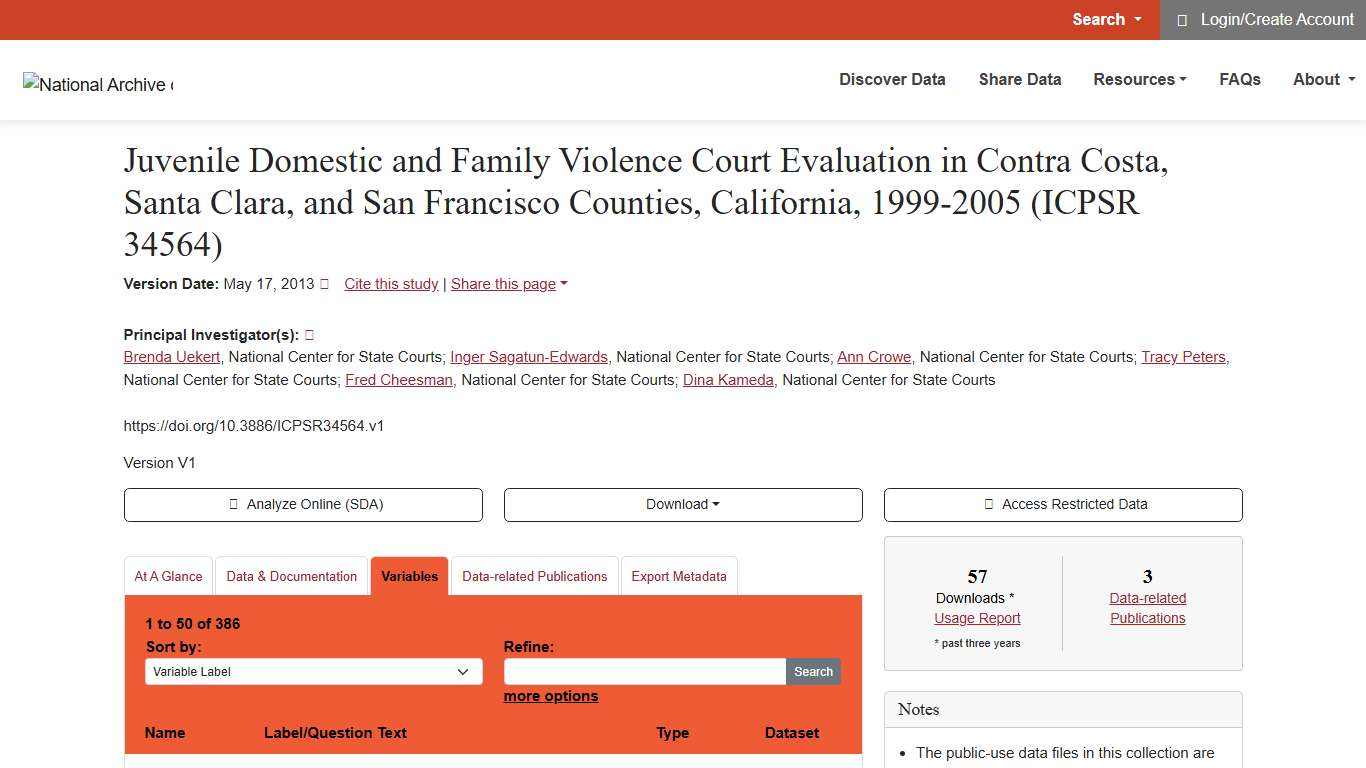
Task: Open the About dropdown menu
Action: 1322,79
